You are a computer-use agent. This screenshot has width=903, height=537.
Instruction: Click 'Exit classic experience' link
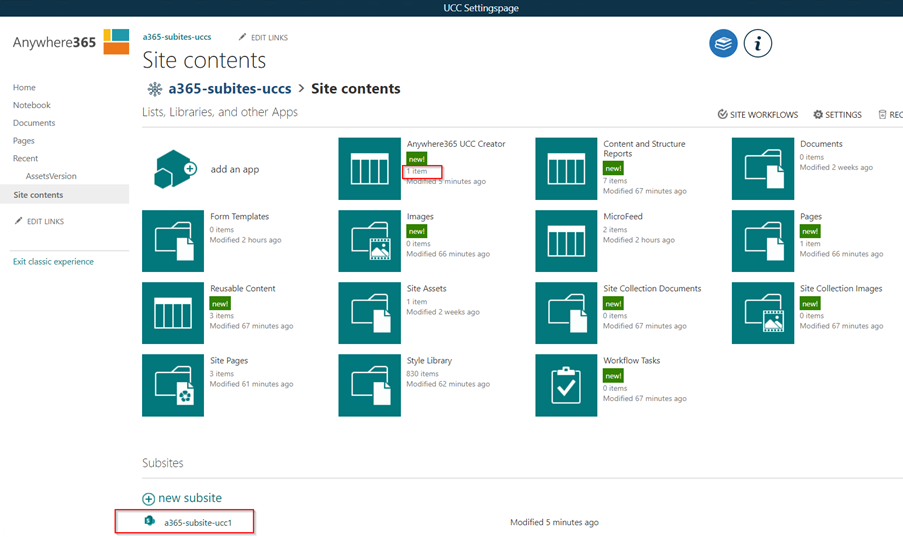53,262
